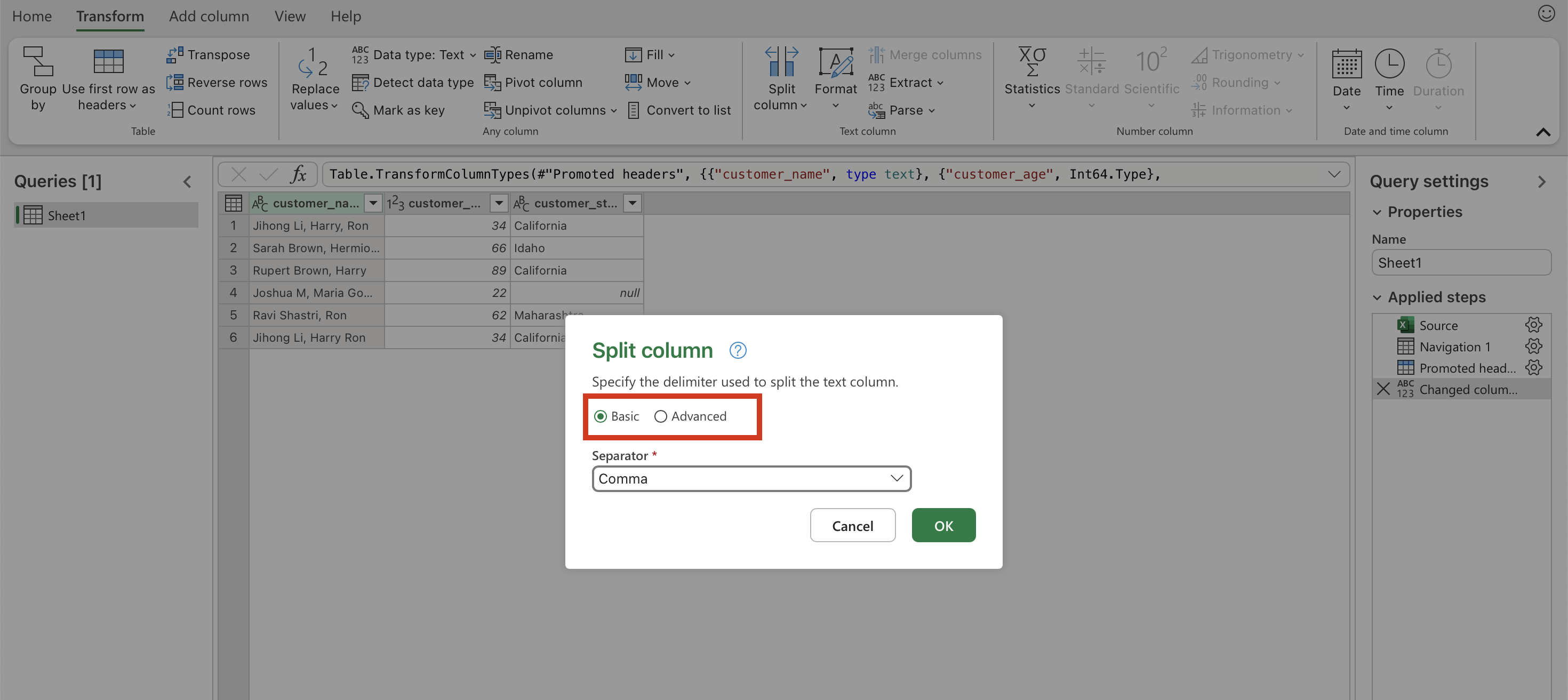Click the Pivot column icon

click(492, 82)
